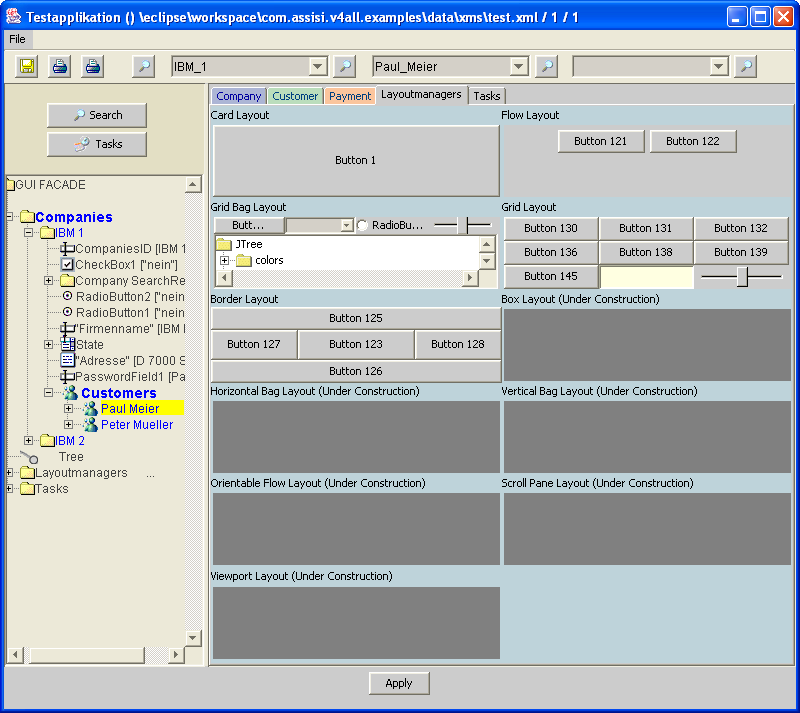Select the Customers group icon in the tree
Screen dimensions: 800x713
click(69, 392)
